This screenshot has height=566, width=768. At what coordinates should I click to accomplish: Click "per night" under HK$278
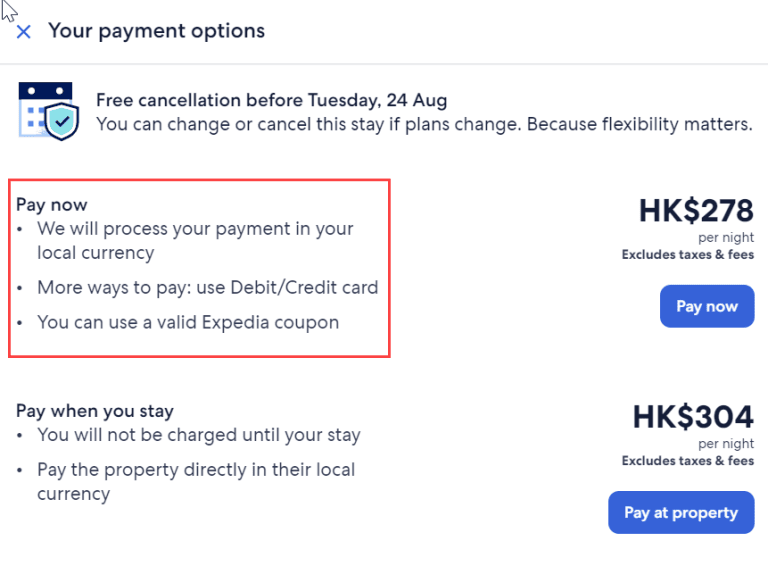[x=726, y=238]
